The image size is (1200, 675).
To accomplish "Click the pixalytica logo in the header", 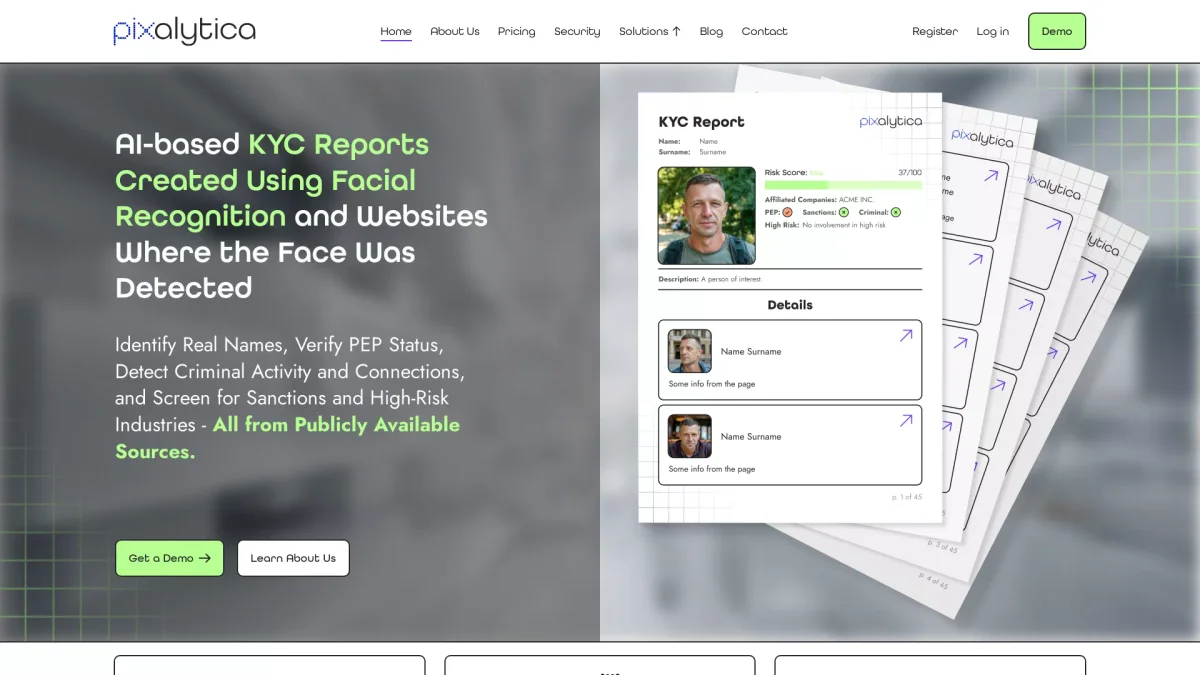I will [x=184, y=31].
